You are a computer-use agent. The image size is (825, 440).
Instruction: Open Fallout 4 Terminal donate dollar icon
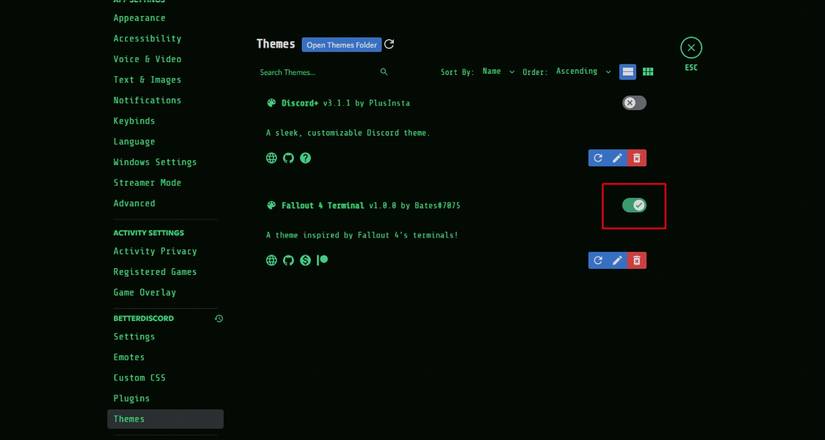305,260
